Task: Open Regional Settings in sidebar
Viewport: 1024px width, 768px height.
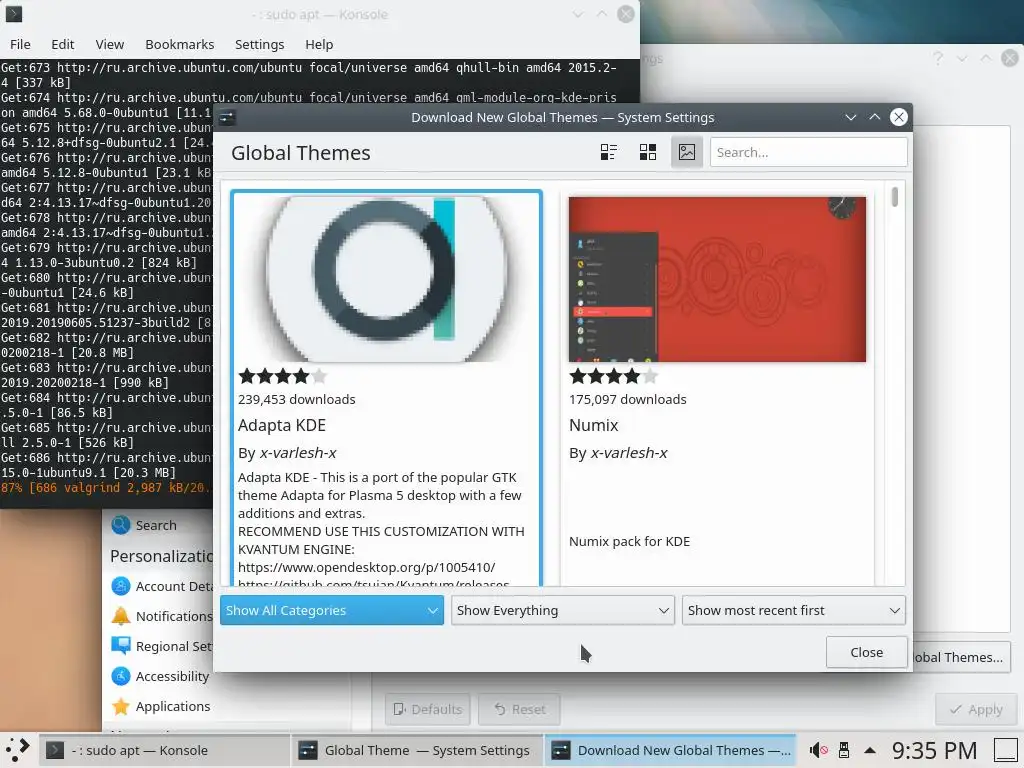Action: tap(161, 646)
